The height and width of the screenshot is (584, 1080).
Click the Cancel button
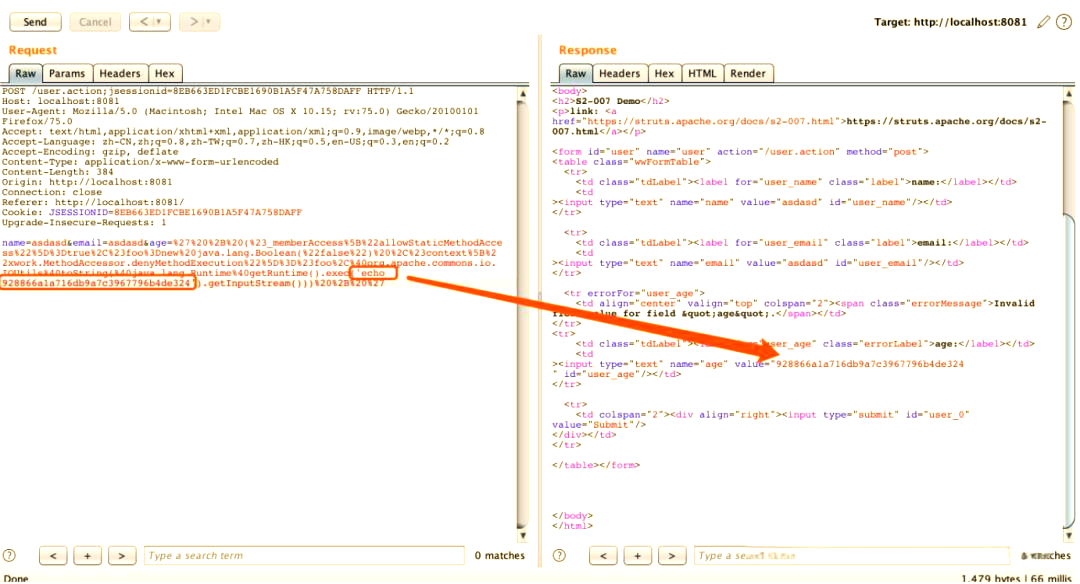(x=95, y=22)
